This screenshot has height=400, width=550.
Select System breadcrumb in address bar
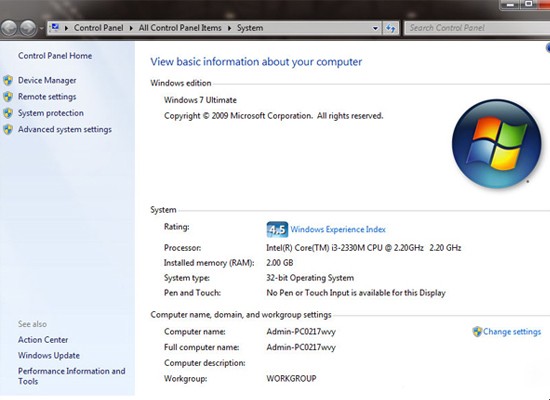[x=250, y=28]
